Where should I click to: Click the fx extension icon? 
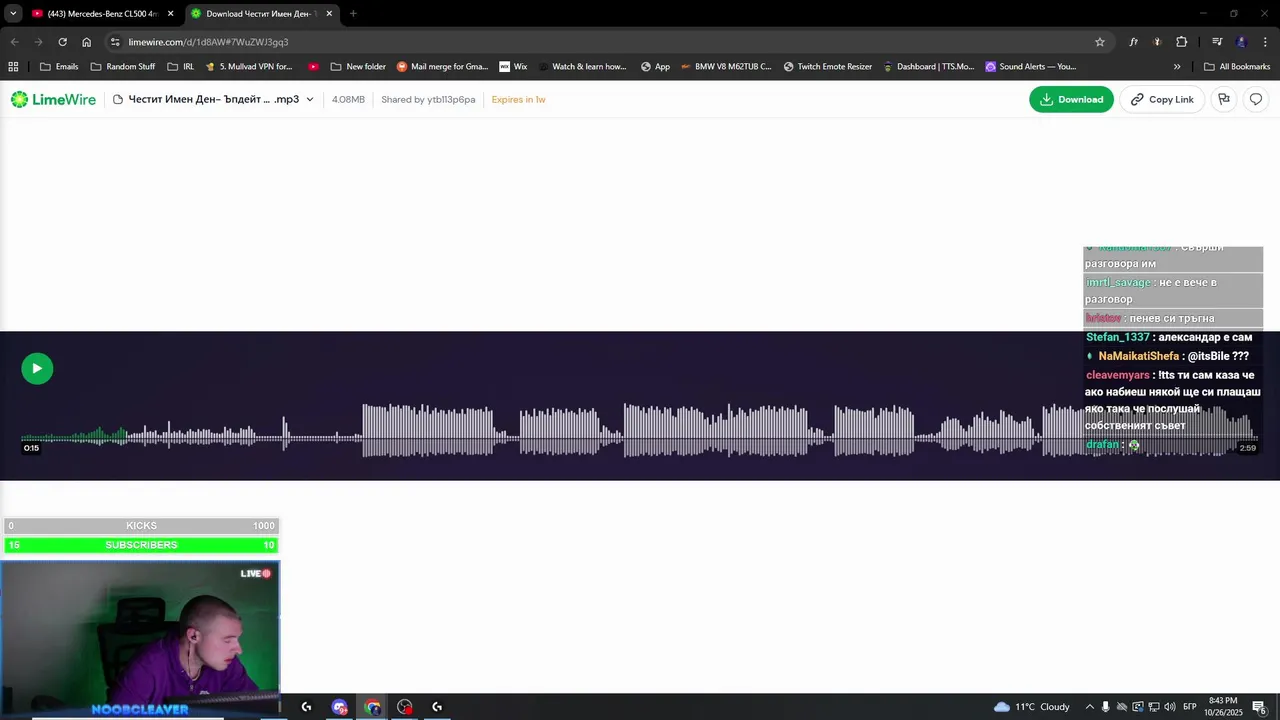pos(1133,42)
